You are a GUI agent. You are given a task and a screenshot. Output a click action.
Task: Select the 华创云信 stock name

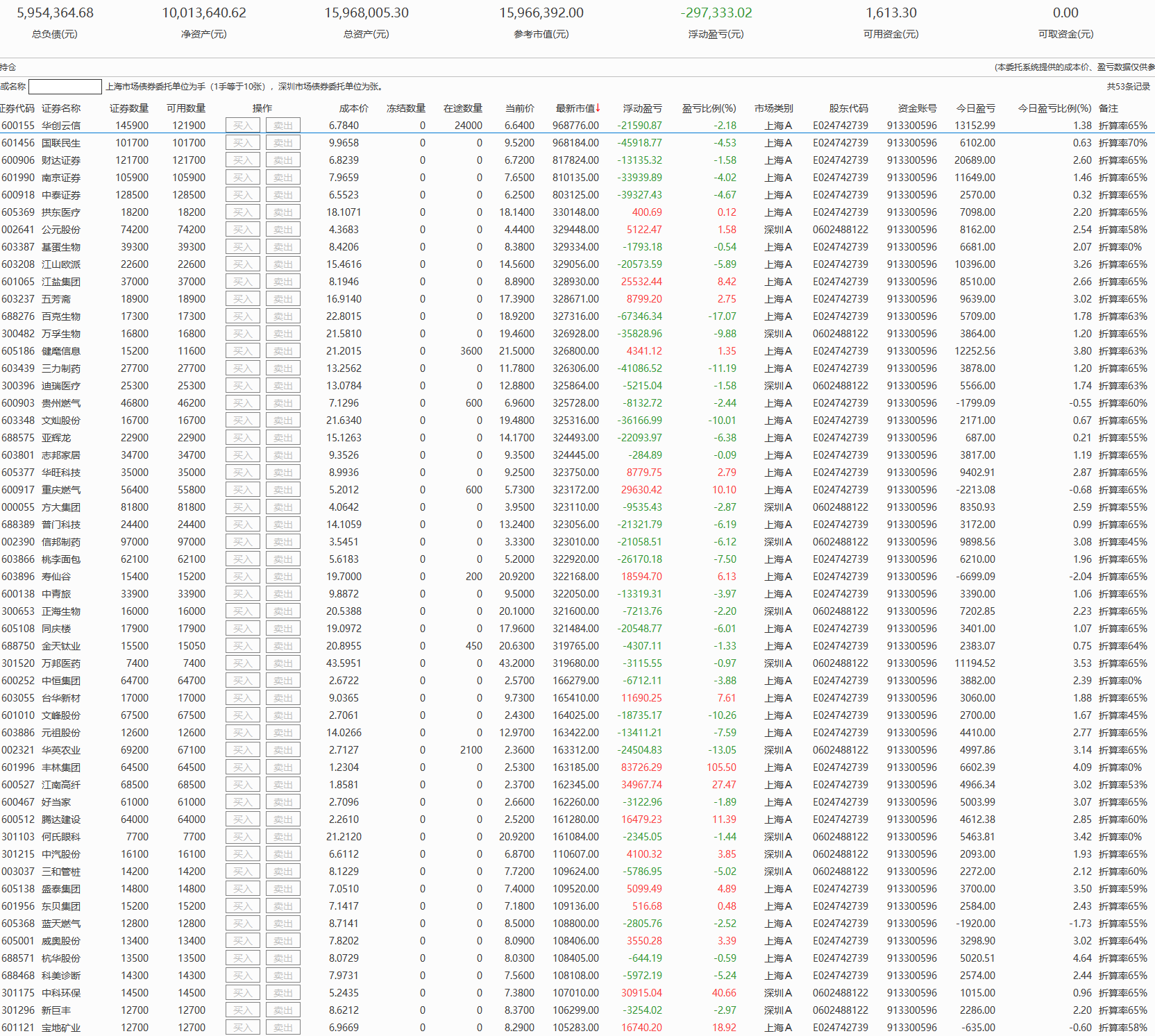(x=61, y=126)
